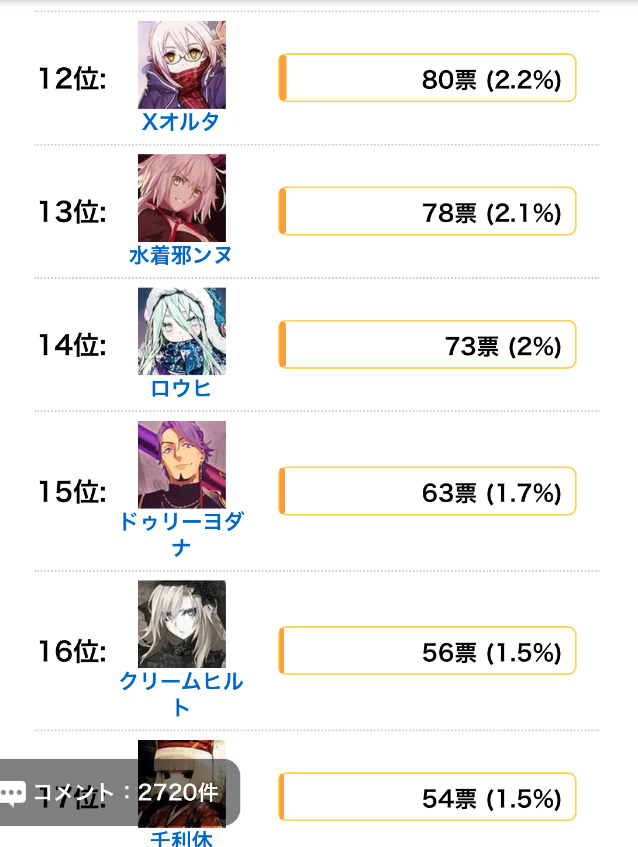This screenshot has width=638, height=847.
Task: Select the 78票 (2.1%) vote bar
Action: pos(427,212)
